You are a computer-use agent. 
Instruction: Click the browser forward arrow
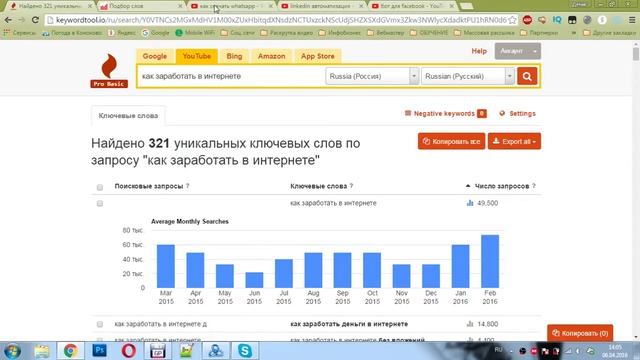21,20
